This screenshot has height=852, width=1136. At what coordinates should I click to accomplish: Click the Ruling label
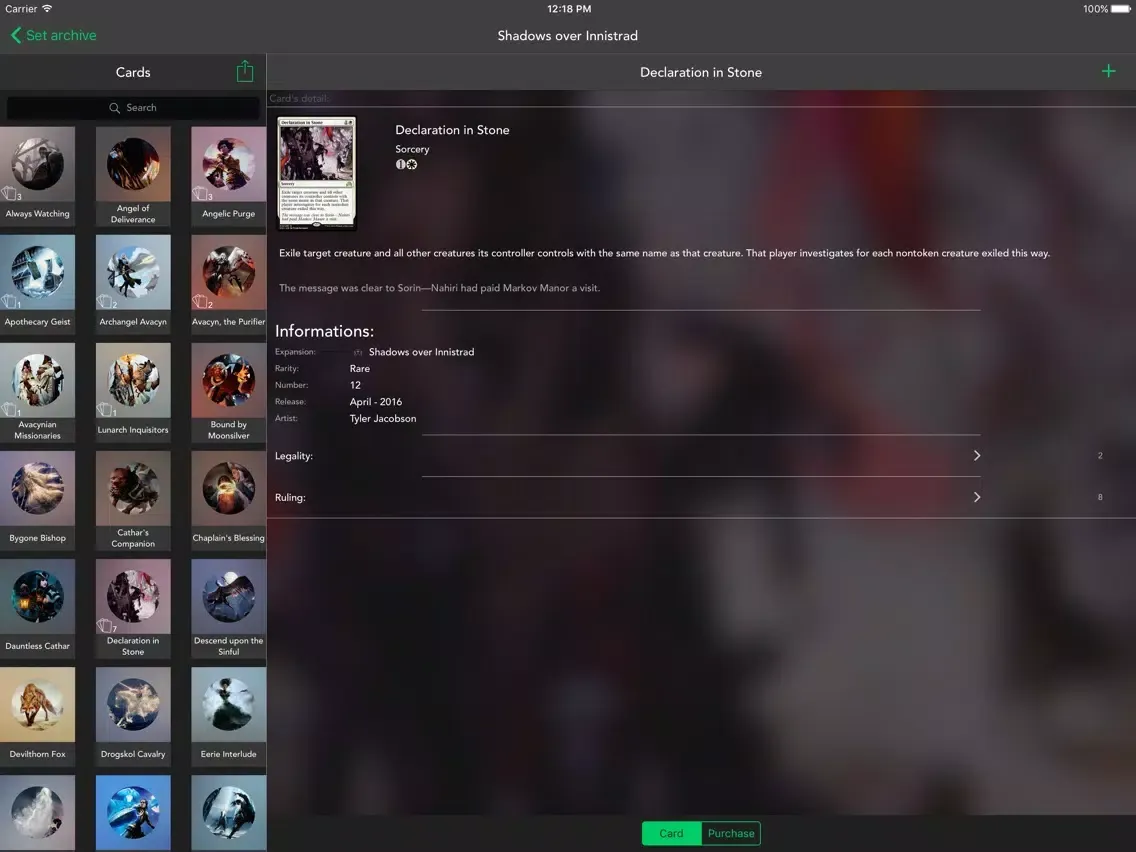pos(290,498)
